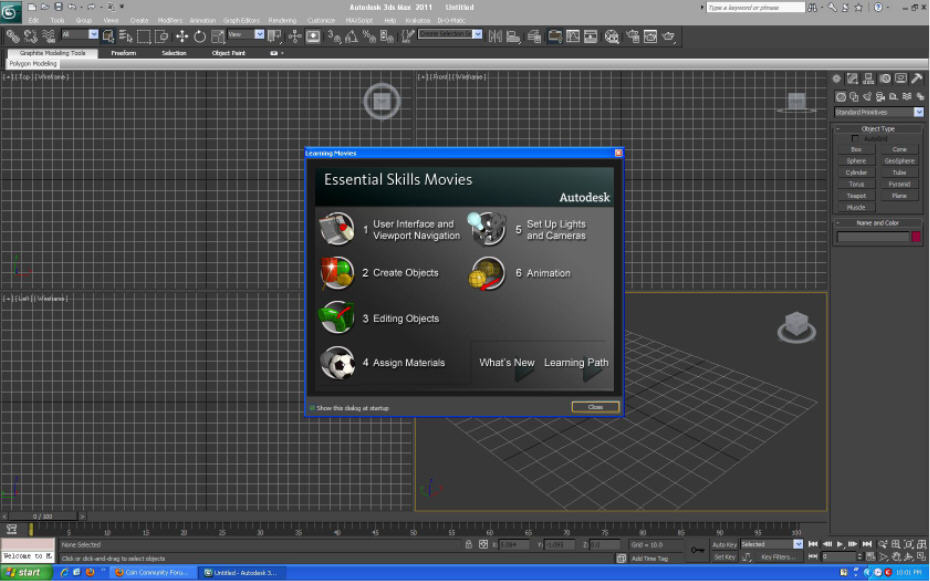Open the Rendering menu
Screen dimensions: 930x581
[x=282, y=20]
